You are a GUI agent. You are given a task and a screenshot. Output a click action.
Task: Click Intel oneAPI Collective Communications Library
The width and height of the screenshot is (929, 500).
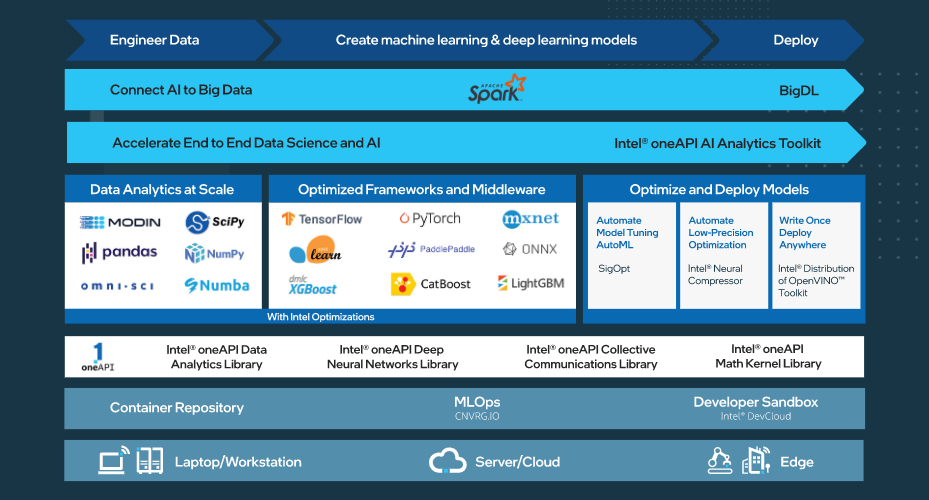pos(591,357)
